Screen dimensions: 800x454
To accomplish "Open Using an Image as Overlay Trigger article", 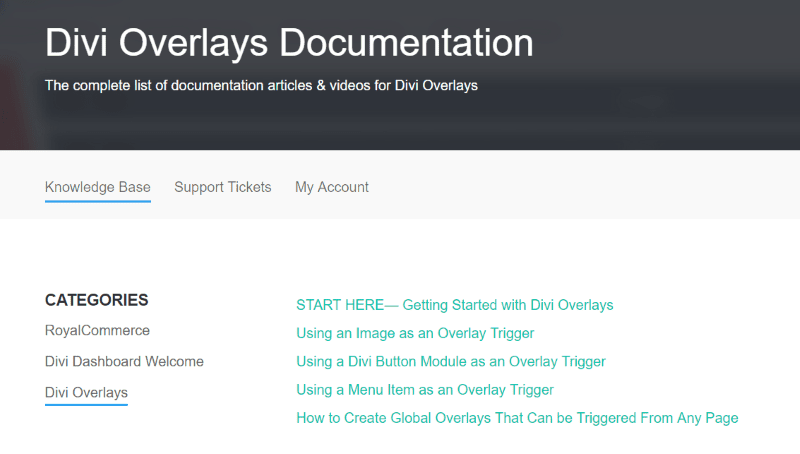I will click(415, 334).
